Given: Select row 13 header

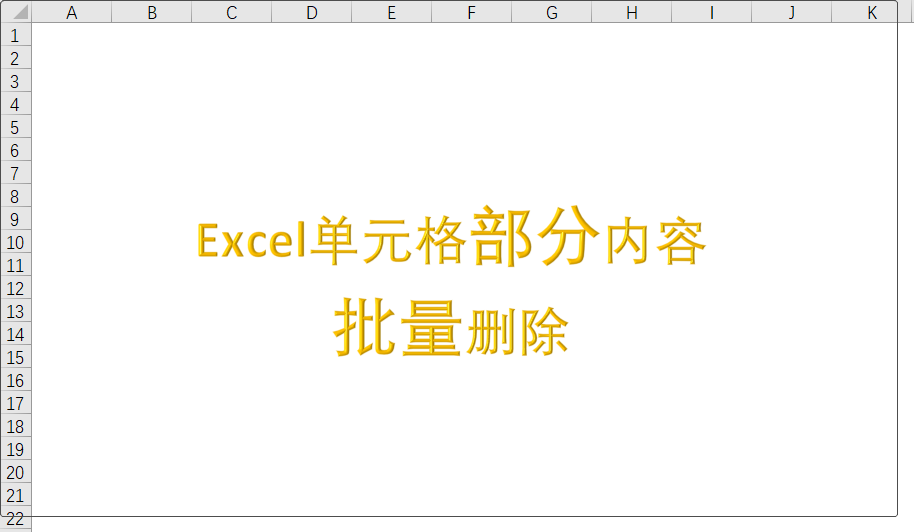Looking at the screenshot, I should pyautogui.click(x=16, y=312).
